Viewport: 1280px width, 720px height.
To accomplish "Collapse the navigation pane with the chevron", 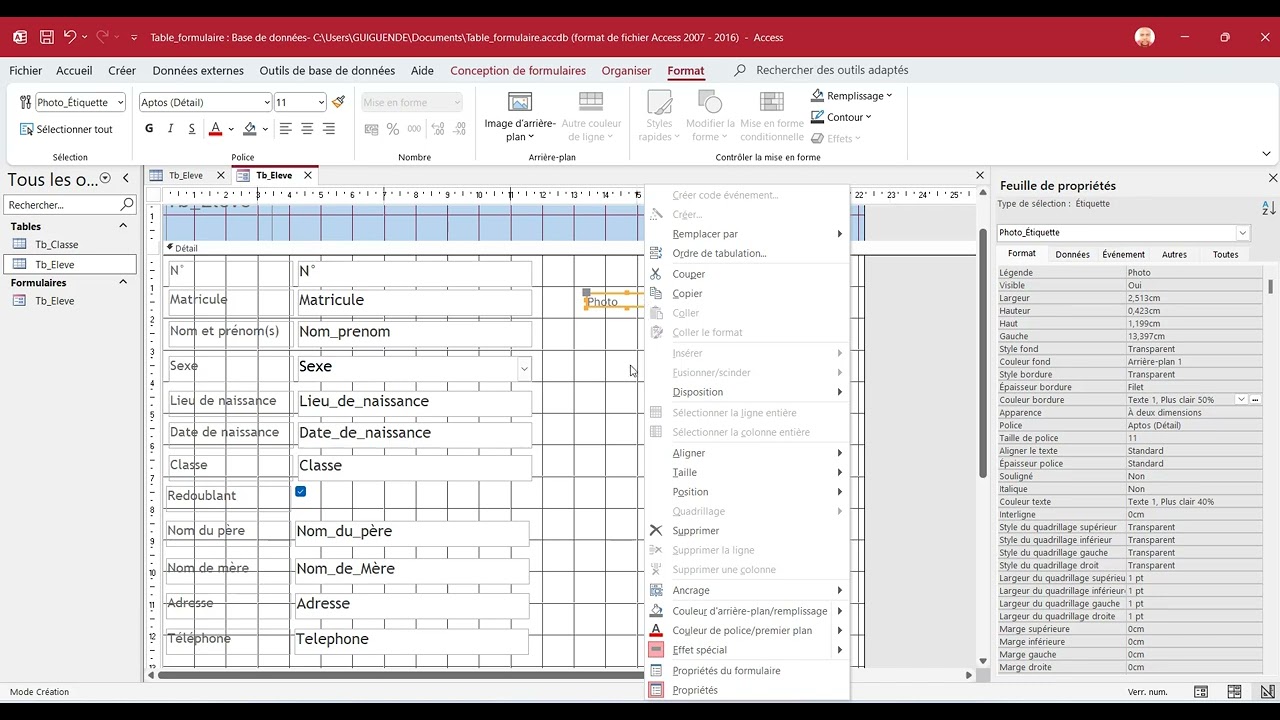I will click(126, 179).
